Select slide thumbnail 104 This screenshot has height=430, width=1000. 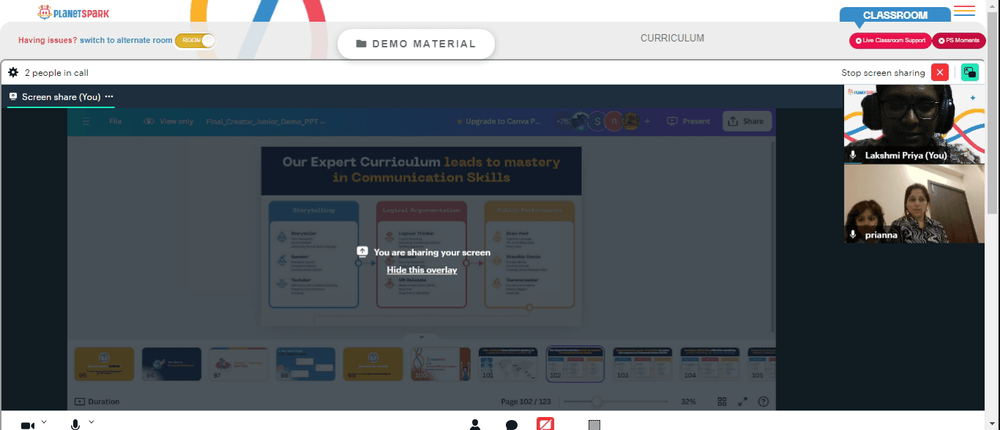(710, 364)
